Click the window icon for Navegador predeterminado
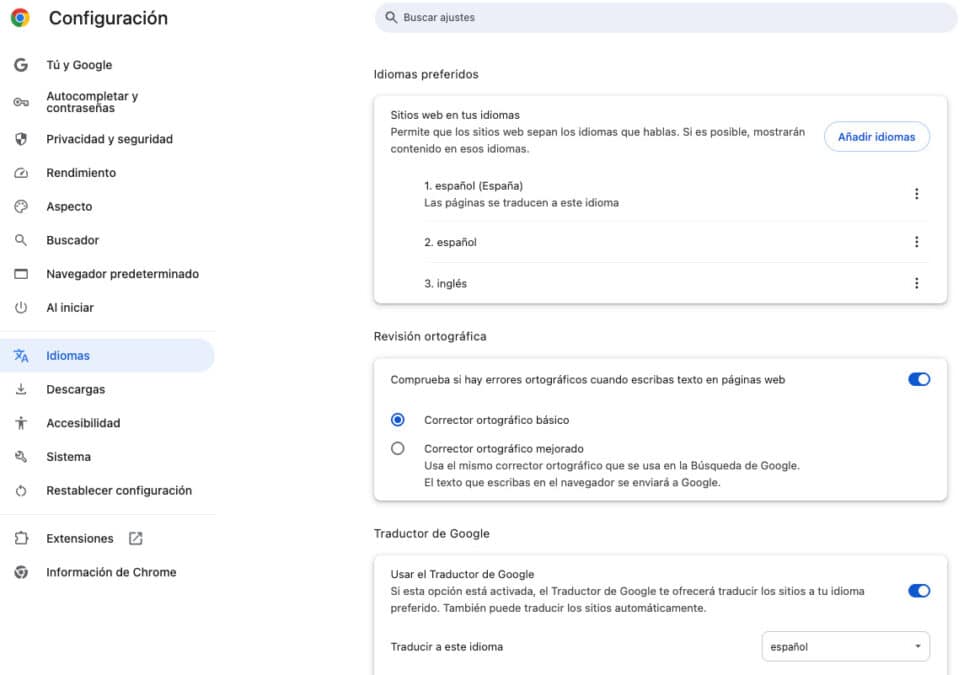The image size is (964, 675). (x=21, y=274)
